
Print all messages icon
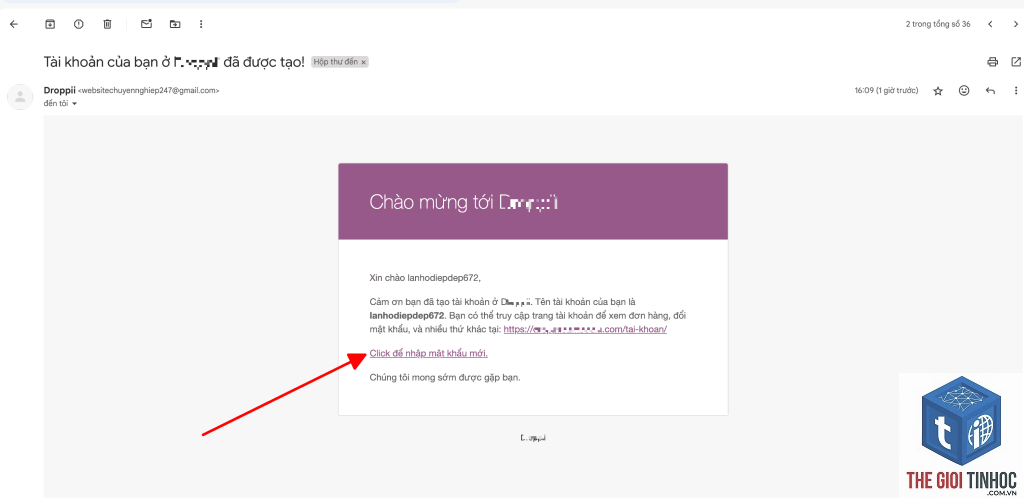click(x=993, y=62)
